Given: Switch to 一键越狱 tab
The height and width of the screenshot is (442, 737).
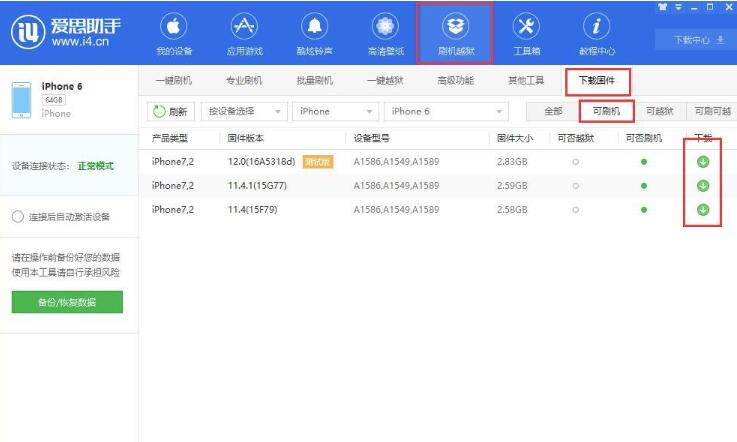Looking at the screenshot, I should 385,80.
